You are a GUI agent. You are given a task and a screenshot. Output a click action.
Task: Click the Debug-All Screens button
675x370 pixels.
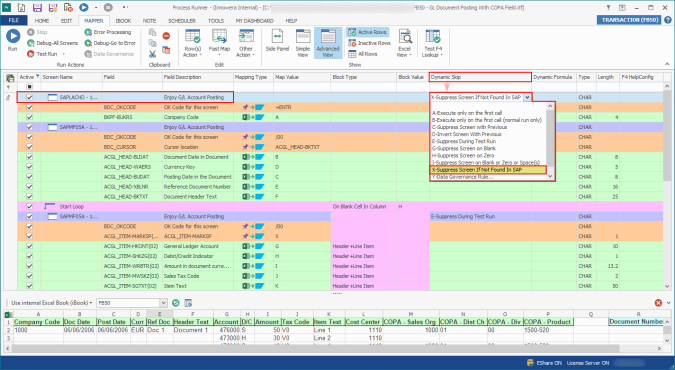tap(52, 43)
